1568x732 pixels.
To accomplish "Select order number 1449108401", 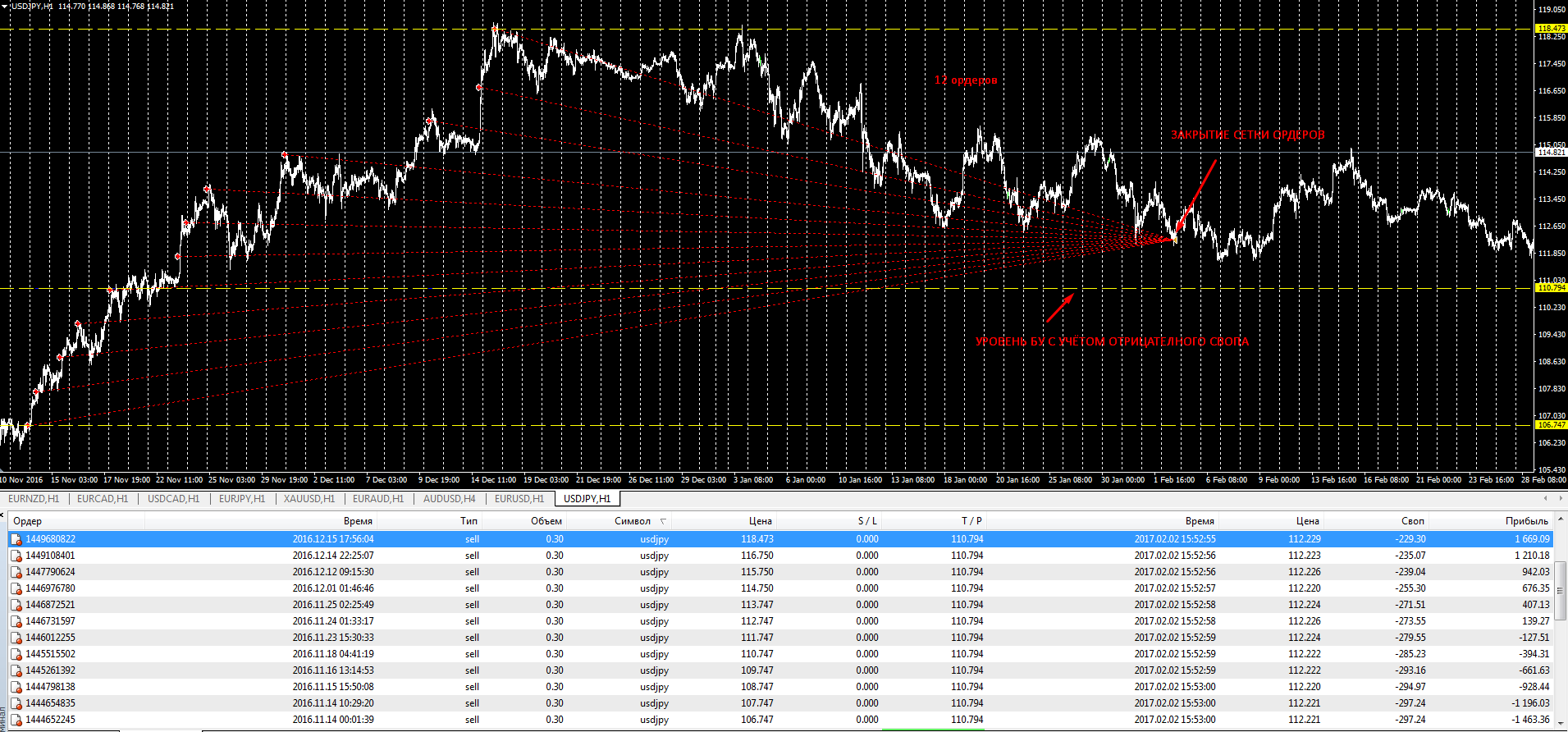I will (50, 556).
